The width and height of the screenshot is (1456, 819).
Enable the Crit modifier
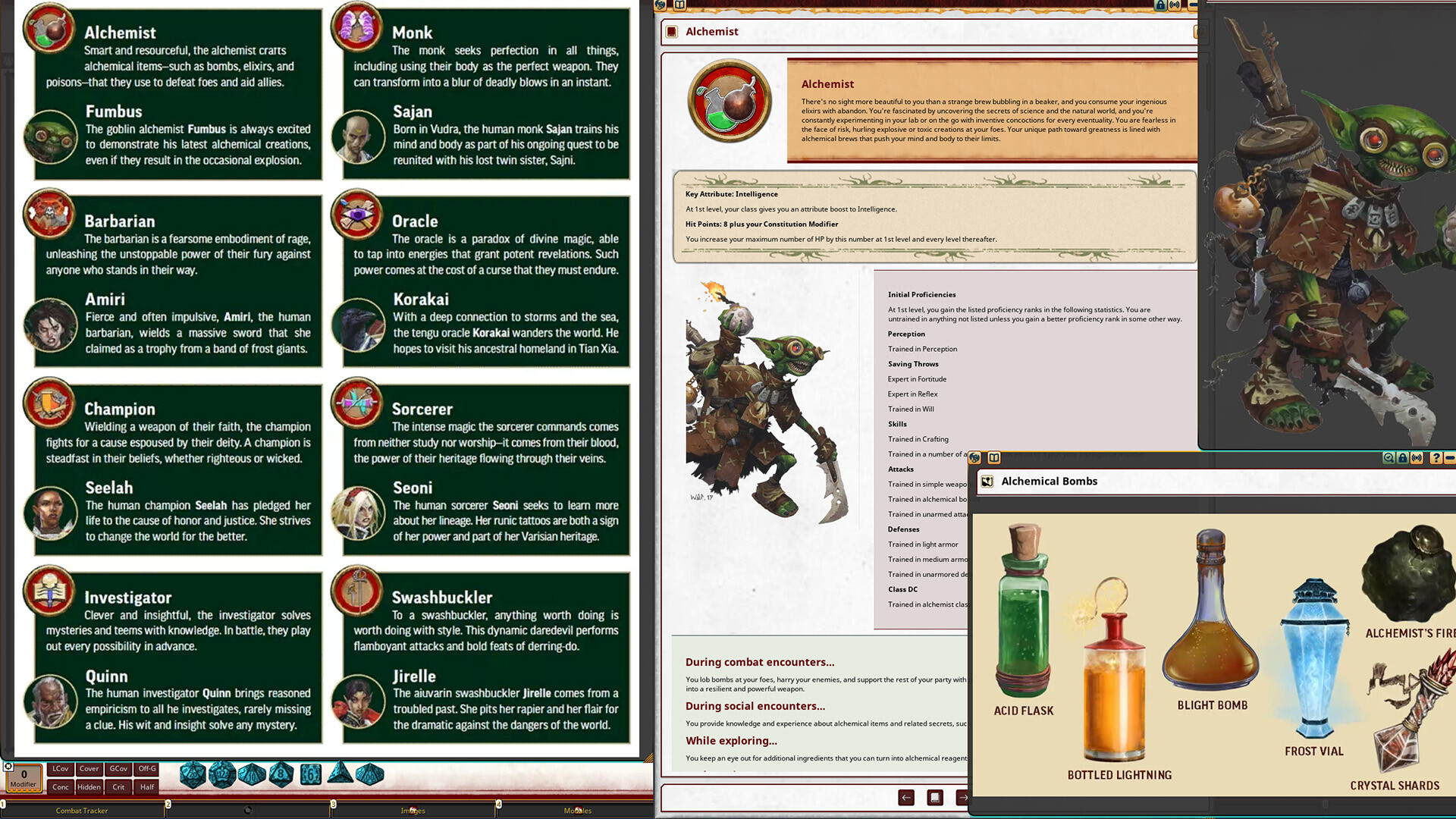pos(118,787)
